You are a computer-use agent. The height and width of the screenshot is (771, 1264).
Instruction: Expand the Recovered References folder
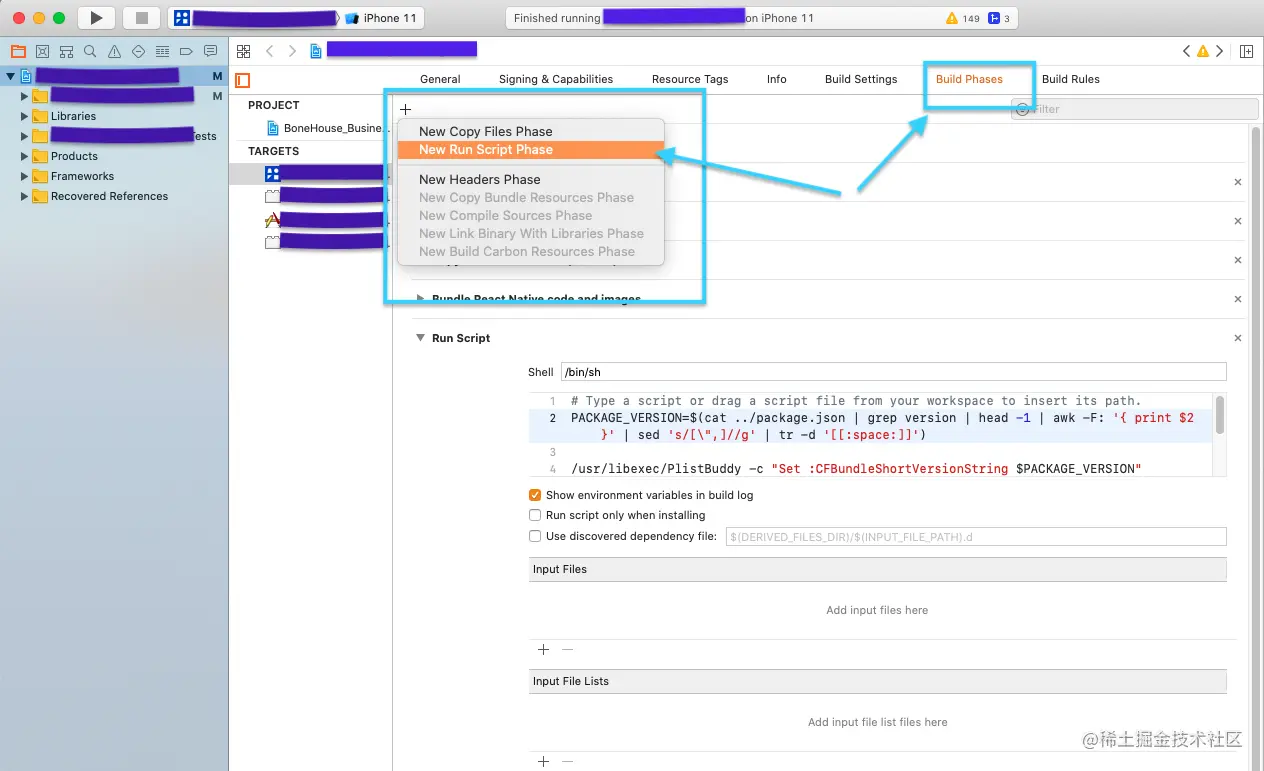(25, 196)
